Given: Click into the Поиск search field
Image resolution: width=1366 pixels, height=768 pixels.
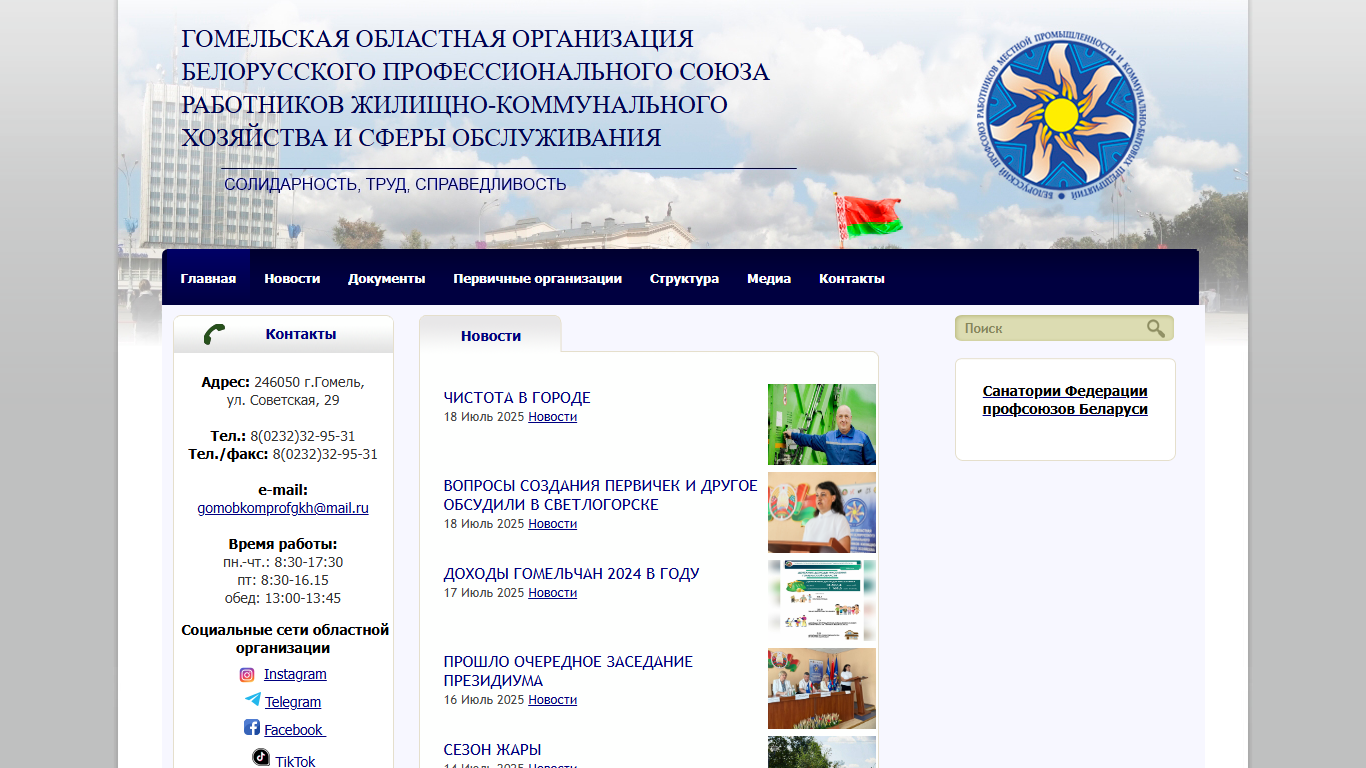Looking at the screenshot, I should coord(1052,328).
